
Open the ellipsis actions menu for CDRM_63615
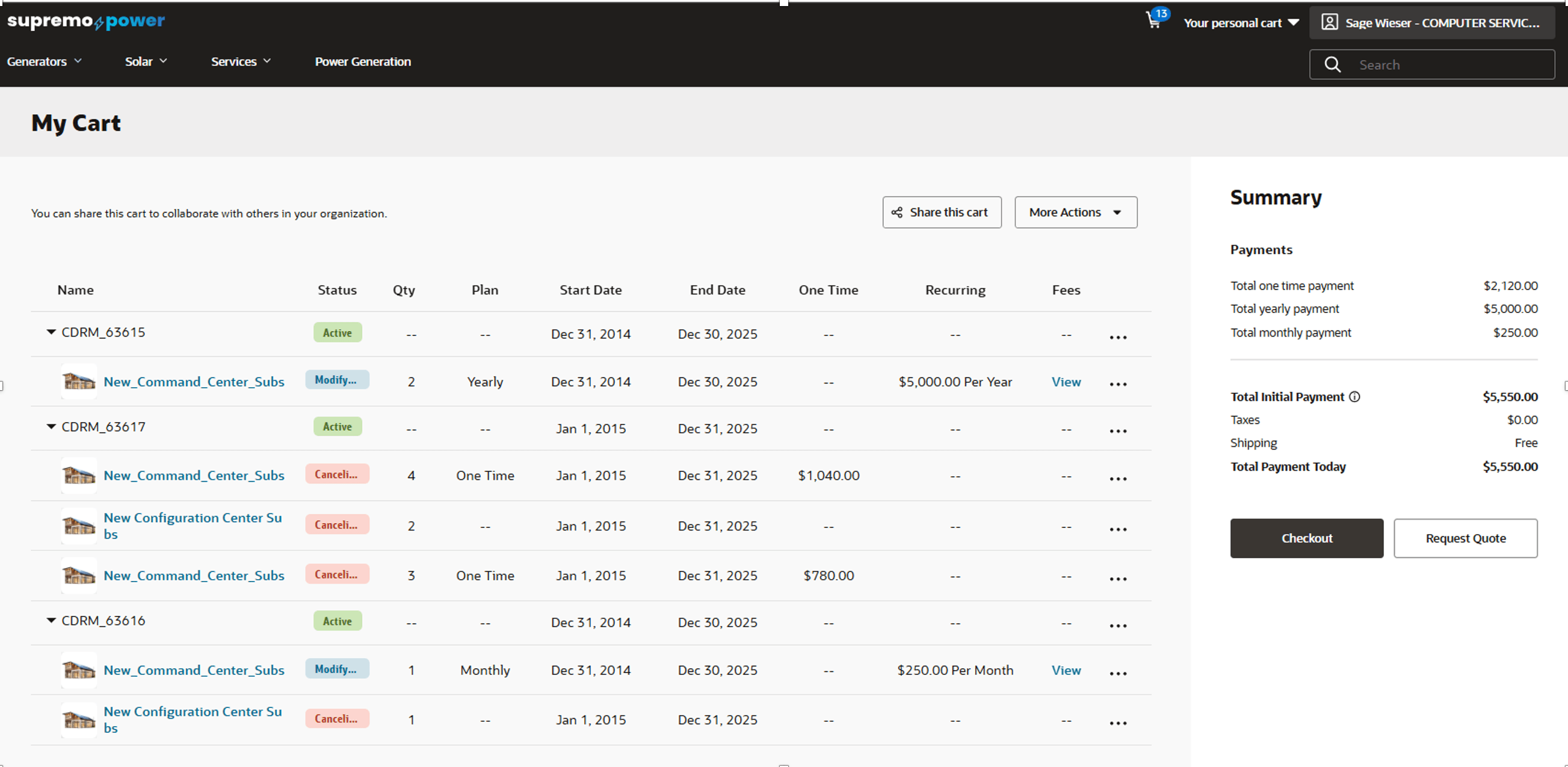tap(1117, 337)
